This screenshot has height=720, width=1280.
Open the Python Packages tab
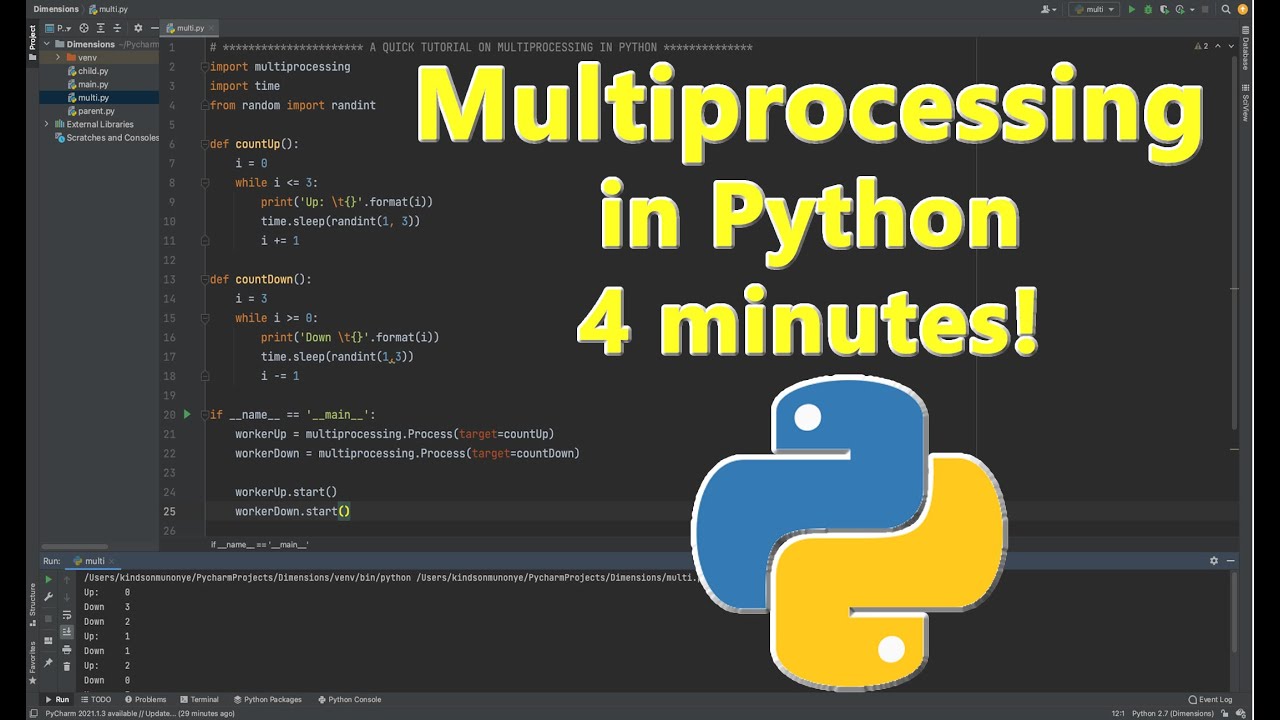(x=267, y=700)
